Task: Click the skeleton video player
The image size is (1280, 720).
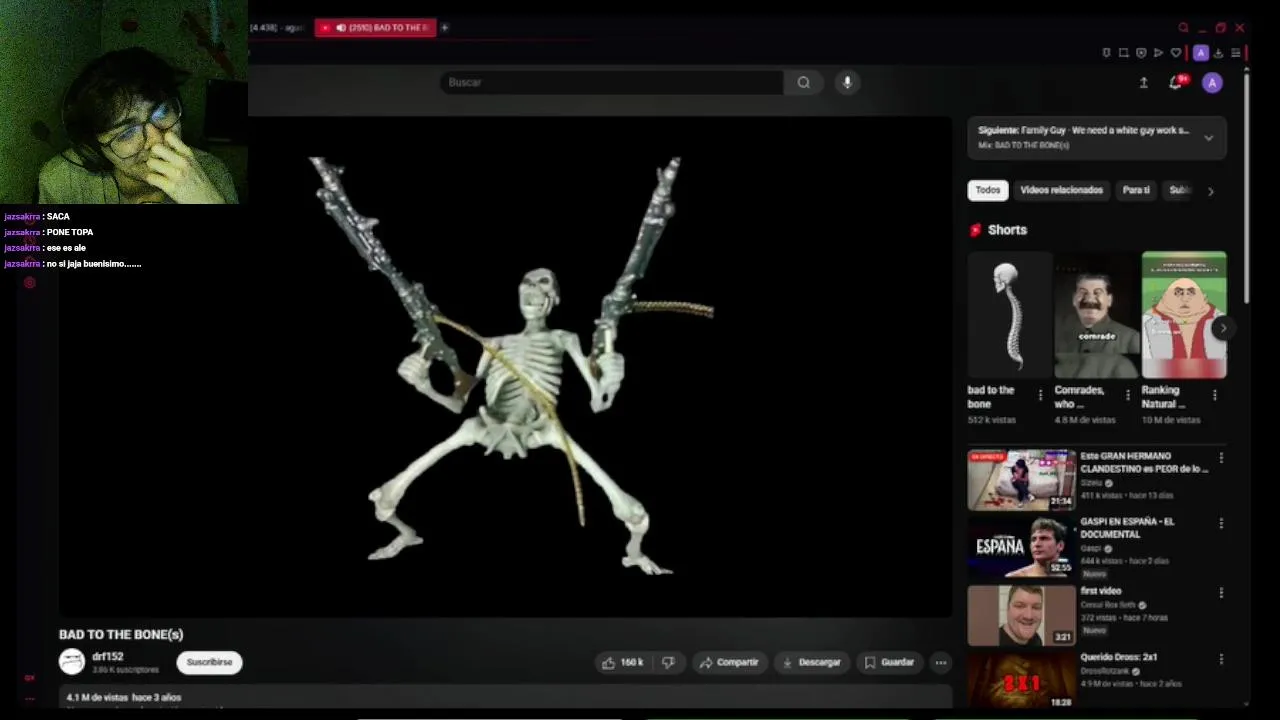Action: click(505, 366)
